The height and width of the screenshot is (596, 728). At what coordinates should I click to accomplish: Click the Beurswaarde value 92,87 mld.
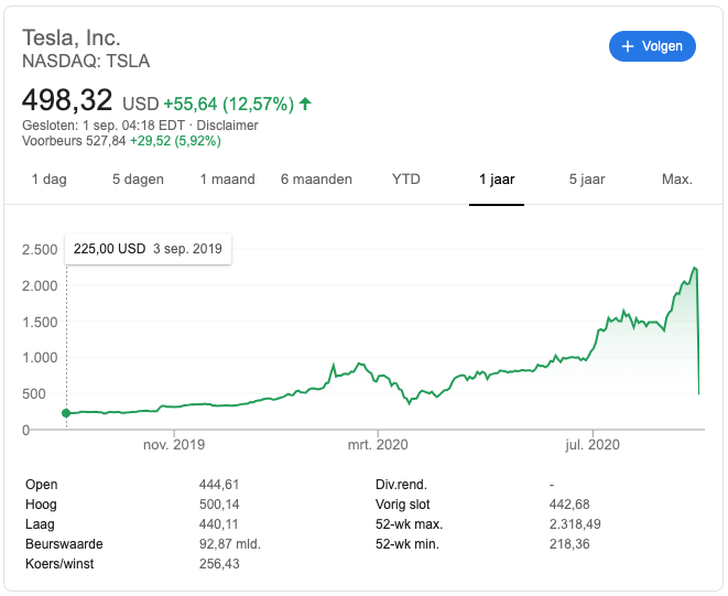(x=230, y=544)
